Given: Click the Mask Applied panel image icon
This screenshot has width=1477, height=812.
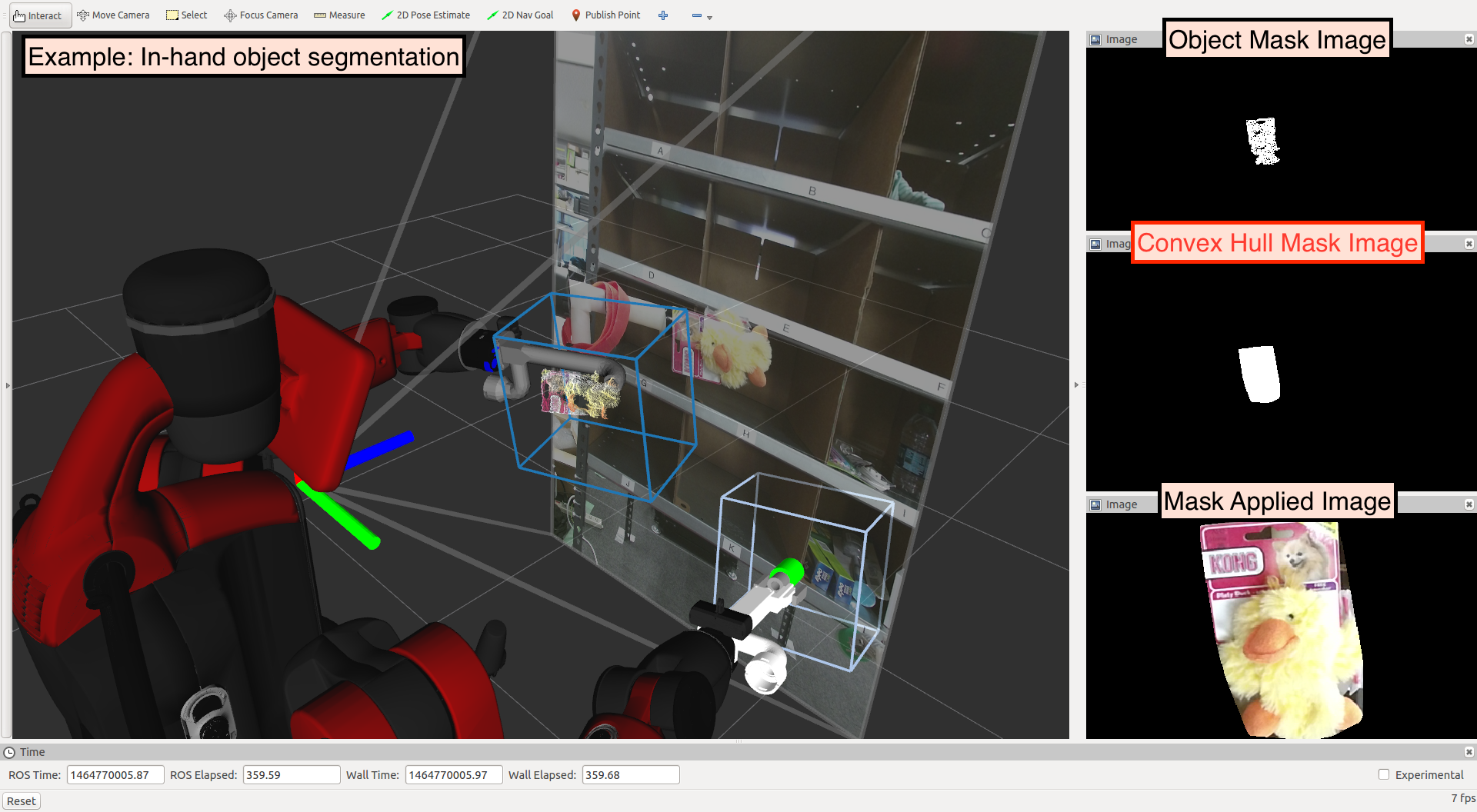Looking at the screenshot, I should 1095,504.
